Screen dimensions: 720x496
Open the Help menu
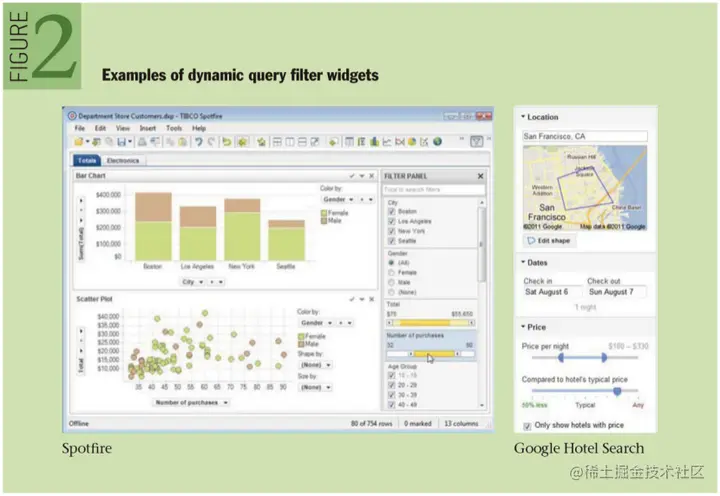199,128
